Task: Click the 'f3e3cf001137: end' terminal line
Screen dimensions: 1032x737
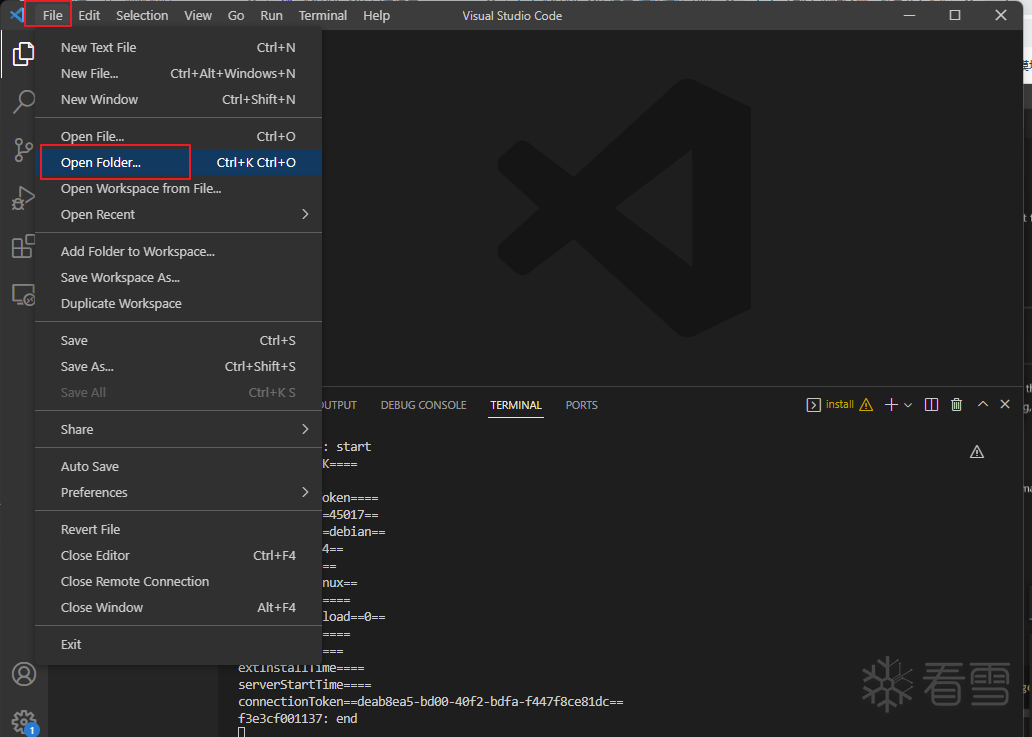Action: (297, 719)
